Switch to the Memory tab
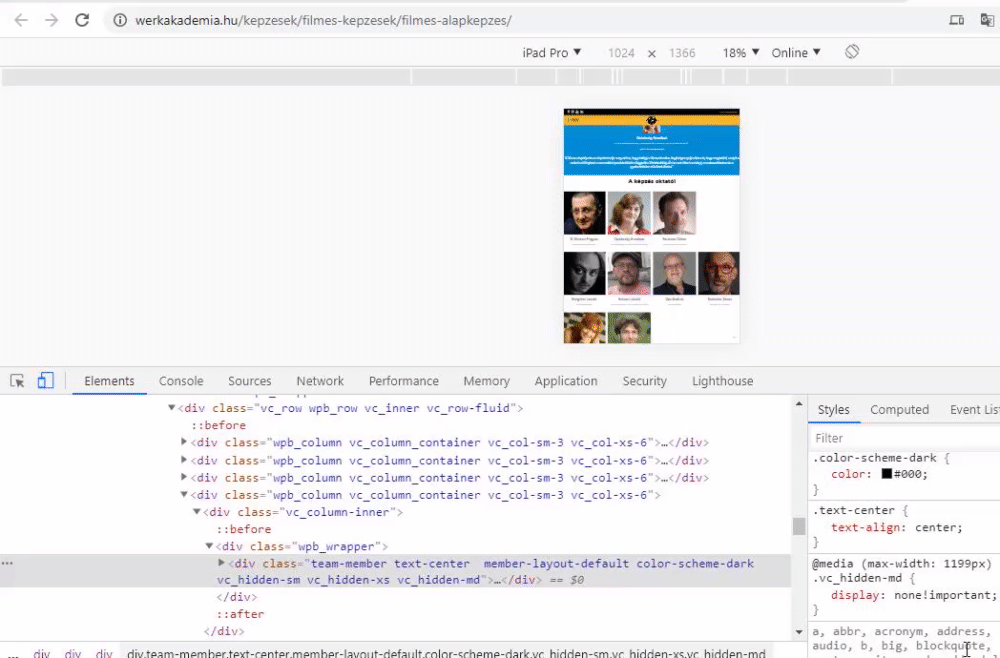The height and width of the screenshot is (658, 1000). (487, 381)
